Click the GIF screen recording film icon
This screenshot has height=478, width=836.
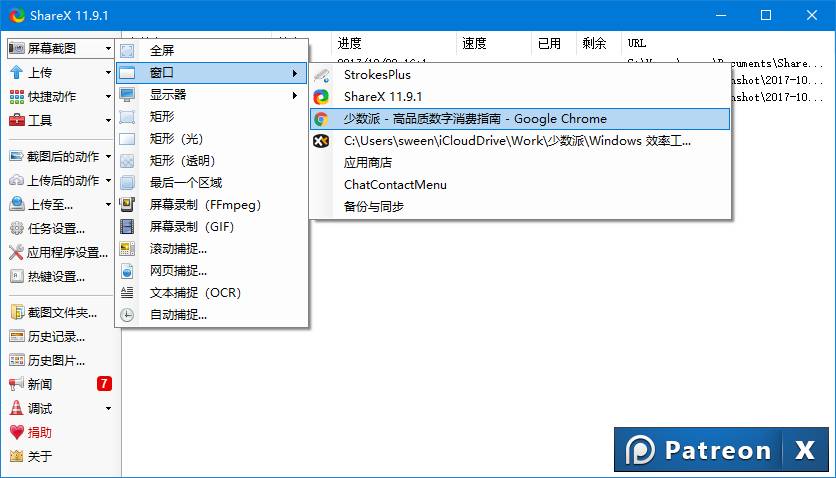tap(127, 227)
